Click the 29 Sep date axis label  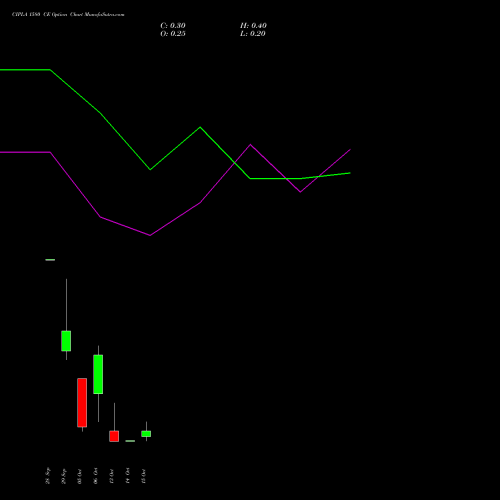tap(64, 476)
